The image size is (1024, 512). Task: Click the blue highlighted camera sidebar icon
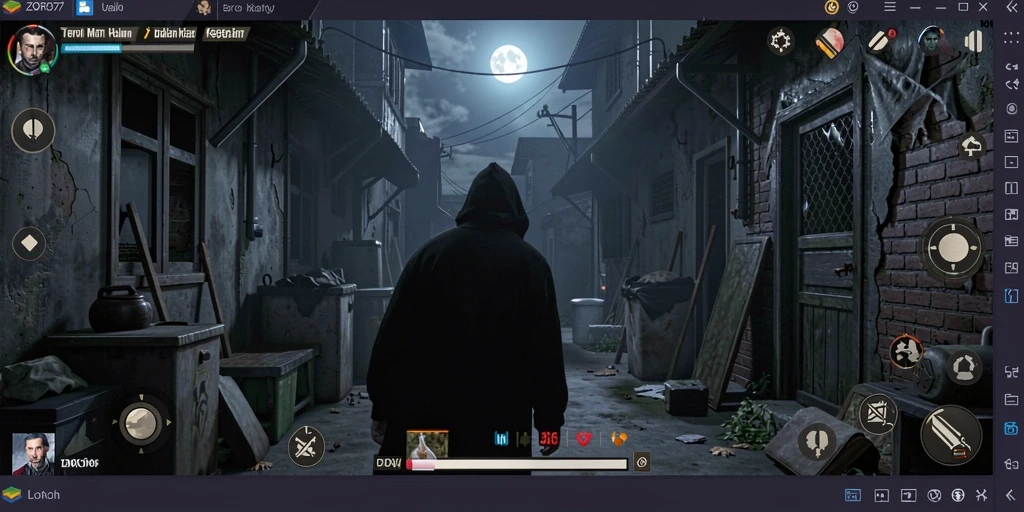point(1011,428)
